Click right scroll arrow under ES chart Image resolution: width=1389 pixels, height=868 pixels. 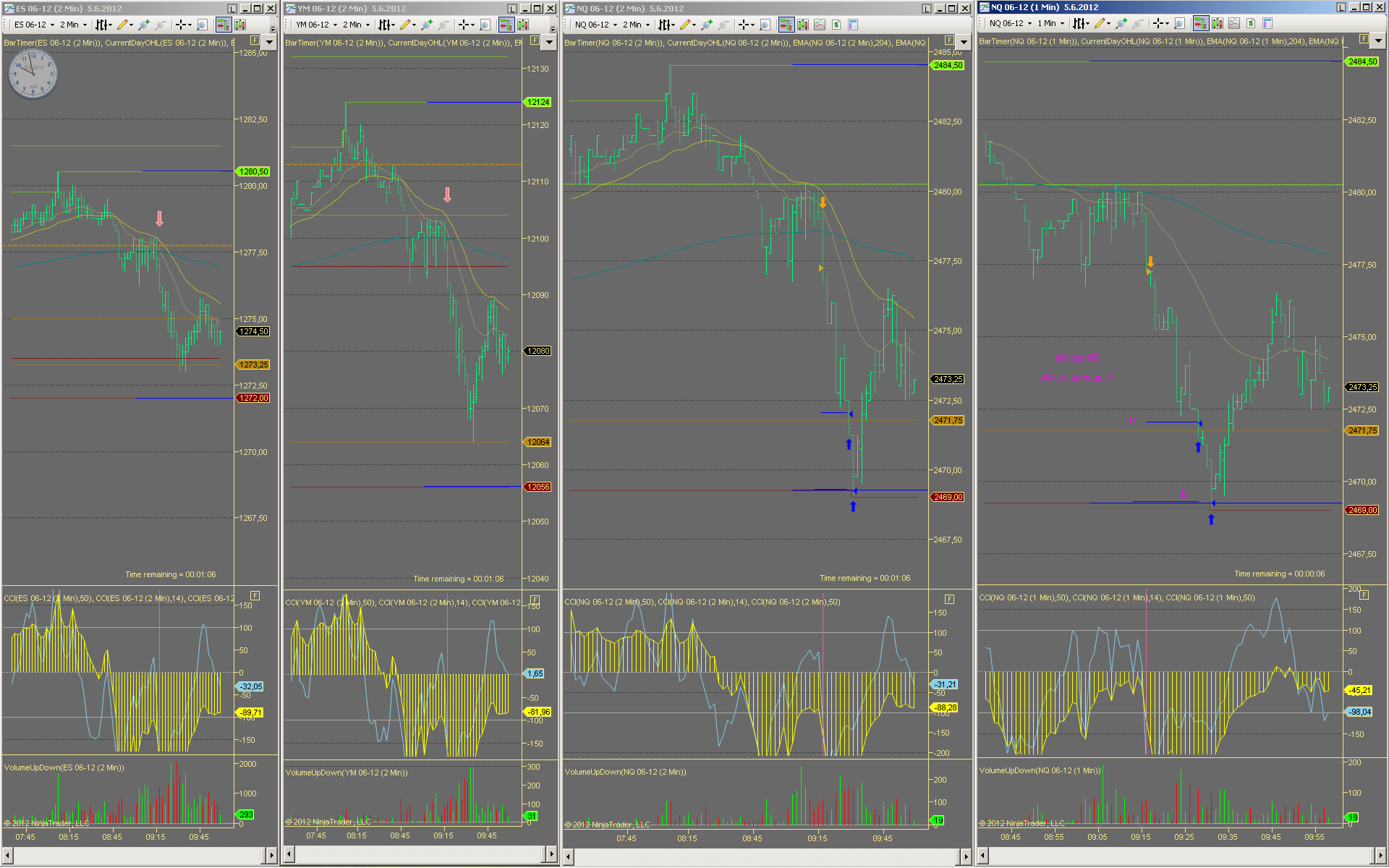click(x=271, y=855)
